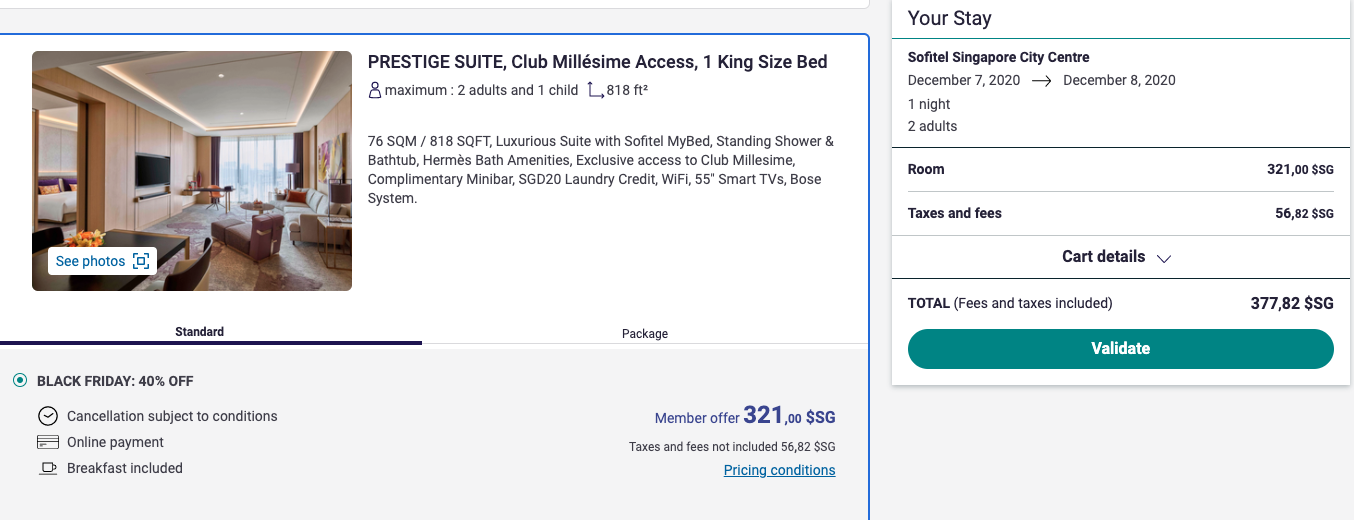
Task: Click the Sofitel Singapore City Centre name
Action: coord(998,57)
